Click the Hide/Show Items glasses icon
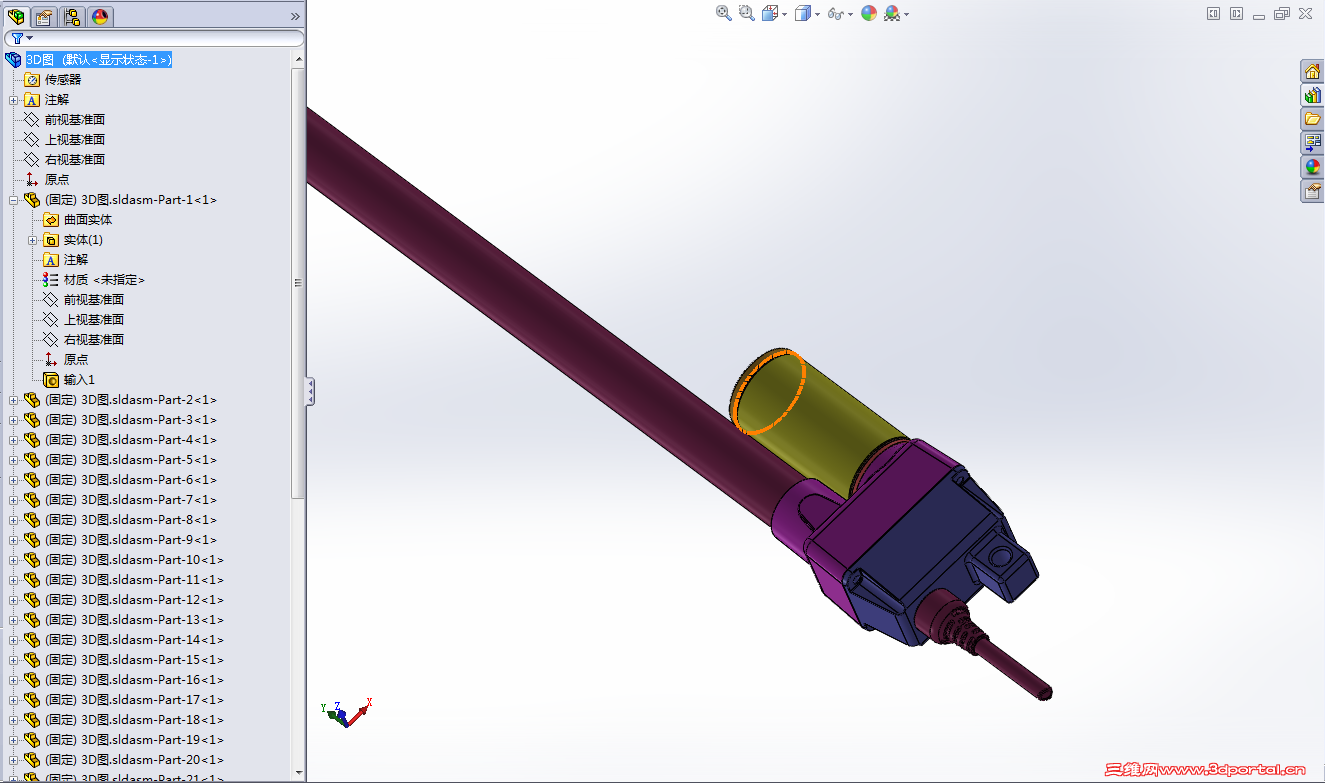Screen dimensions: 1325x783 [835, 13]
